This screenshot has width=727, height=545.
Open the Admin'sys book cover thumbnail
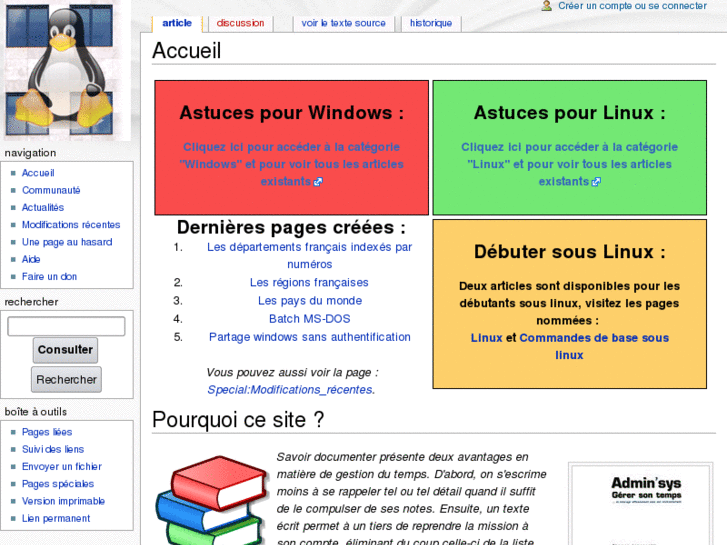tap(641, 505)
